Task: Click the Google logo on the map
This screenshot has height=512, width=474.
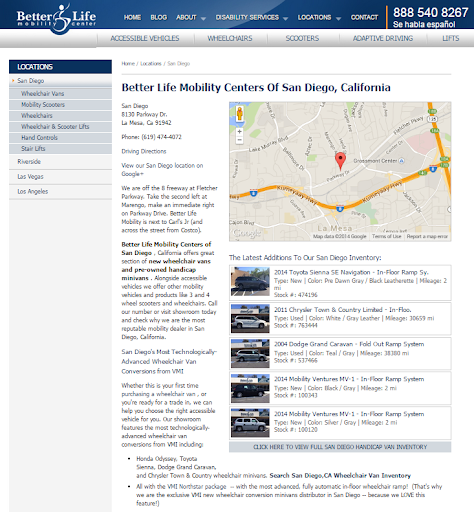Action: [247, 233]
